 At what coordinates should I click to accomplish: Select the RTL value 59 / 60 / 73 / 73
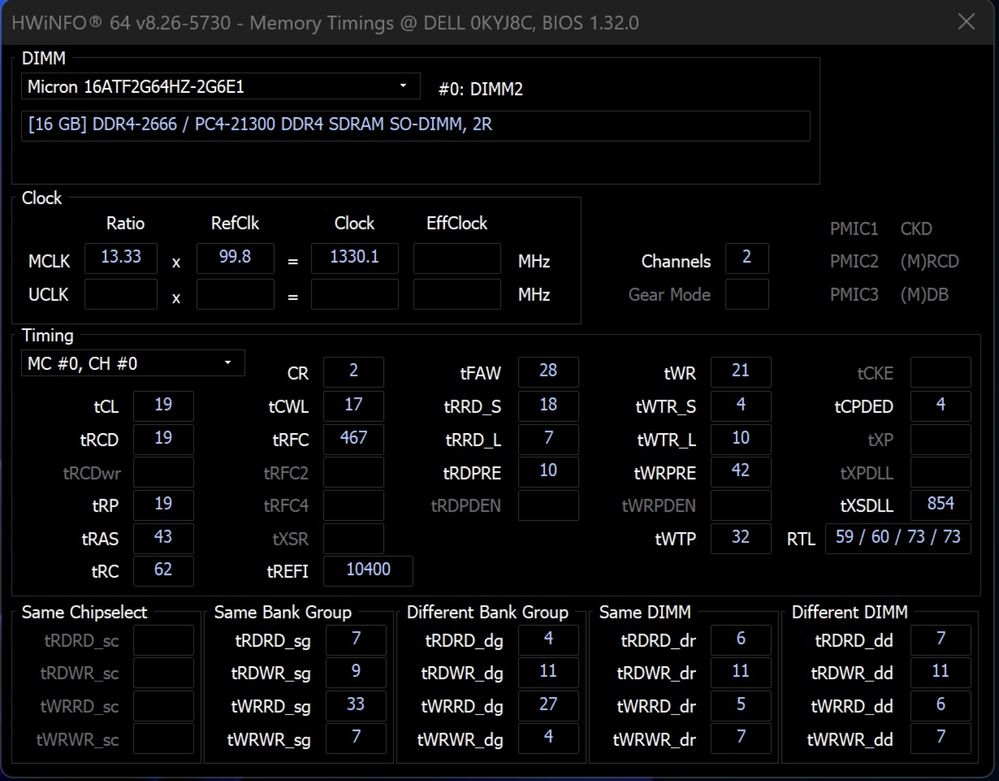[x=898, y=538]
